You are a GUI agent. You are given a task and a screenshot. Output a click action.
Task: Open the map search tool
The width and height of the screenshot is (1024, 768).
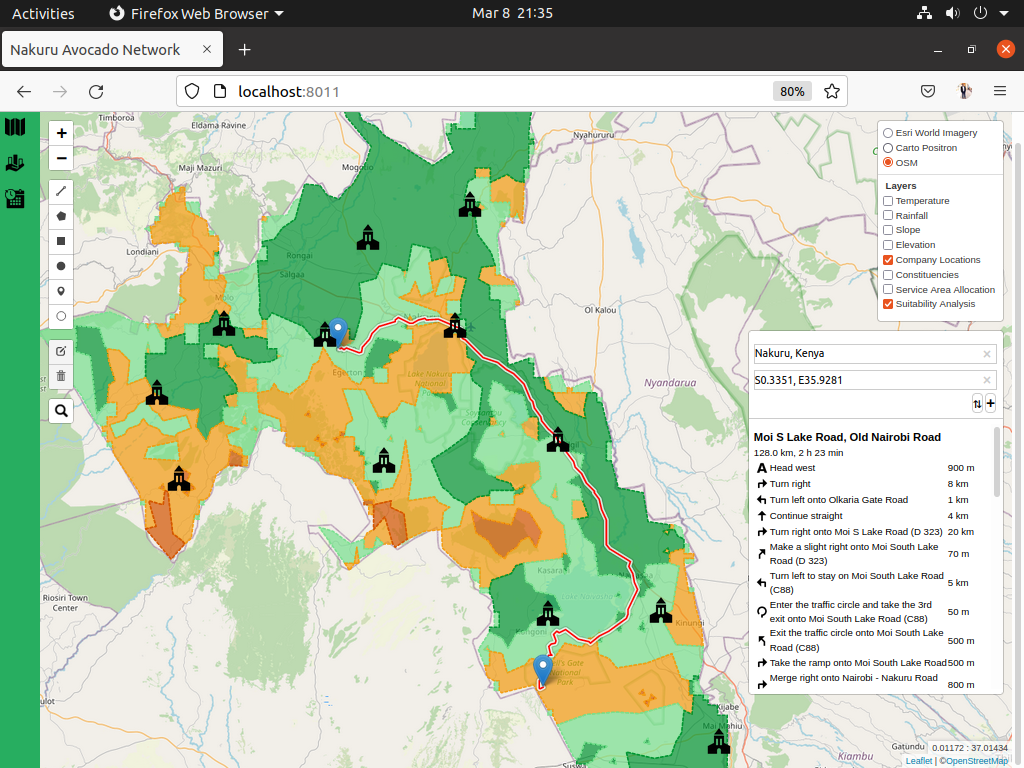pyautogui.click(x=61, y=410)
